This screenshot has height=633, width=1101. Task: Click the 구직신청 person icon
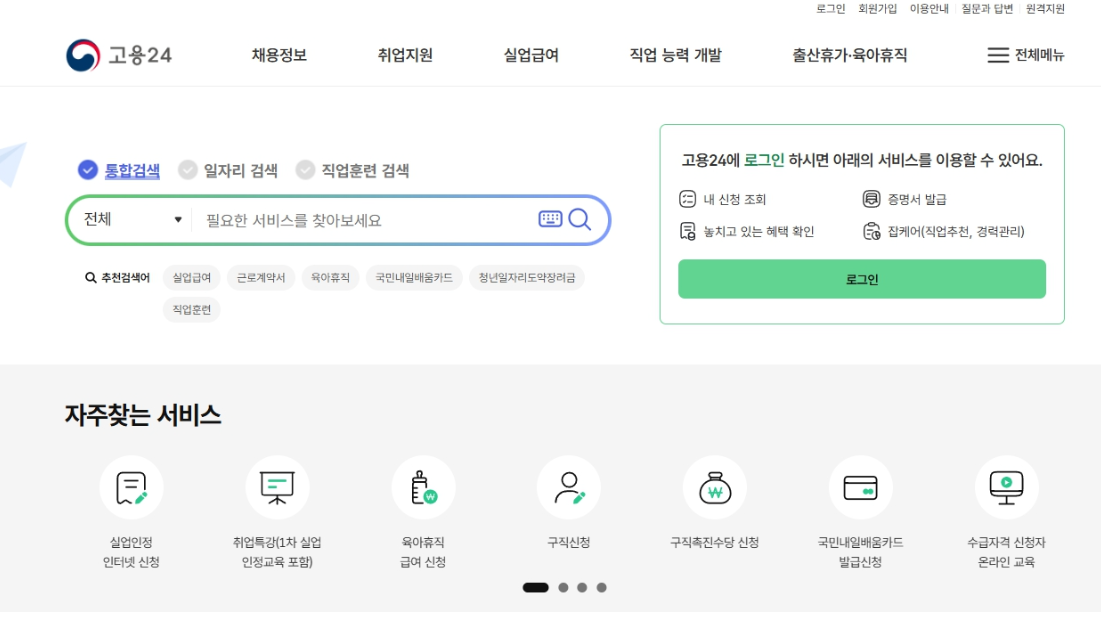569,488
